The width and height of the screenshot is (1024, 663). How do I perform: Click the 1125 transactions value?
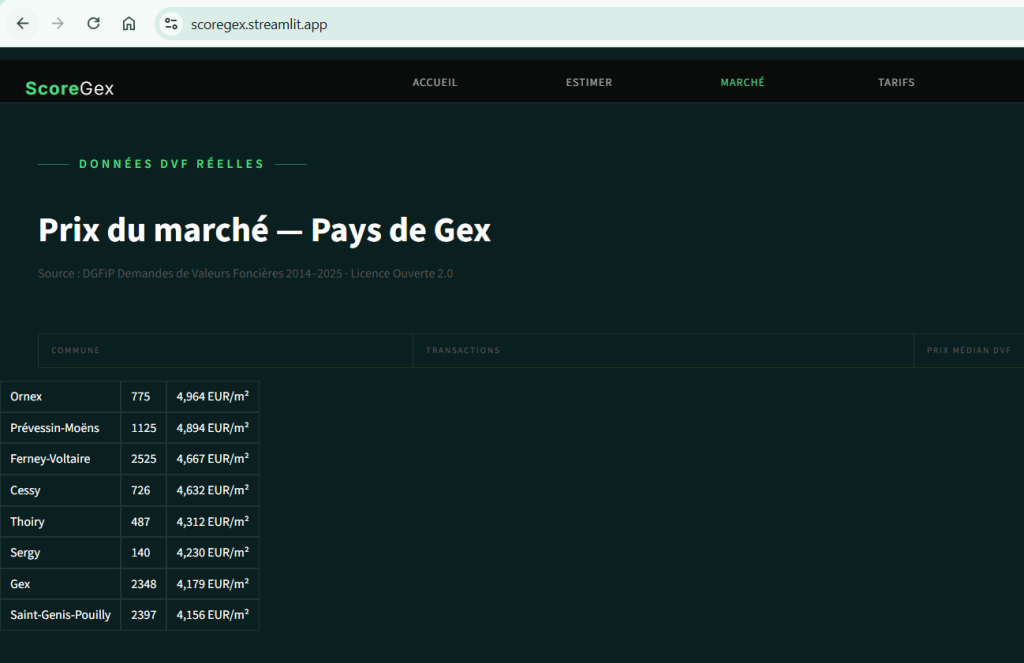(144, 428)
